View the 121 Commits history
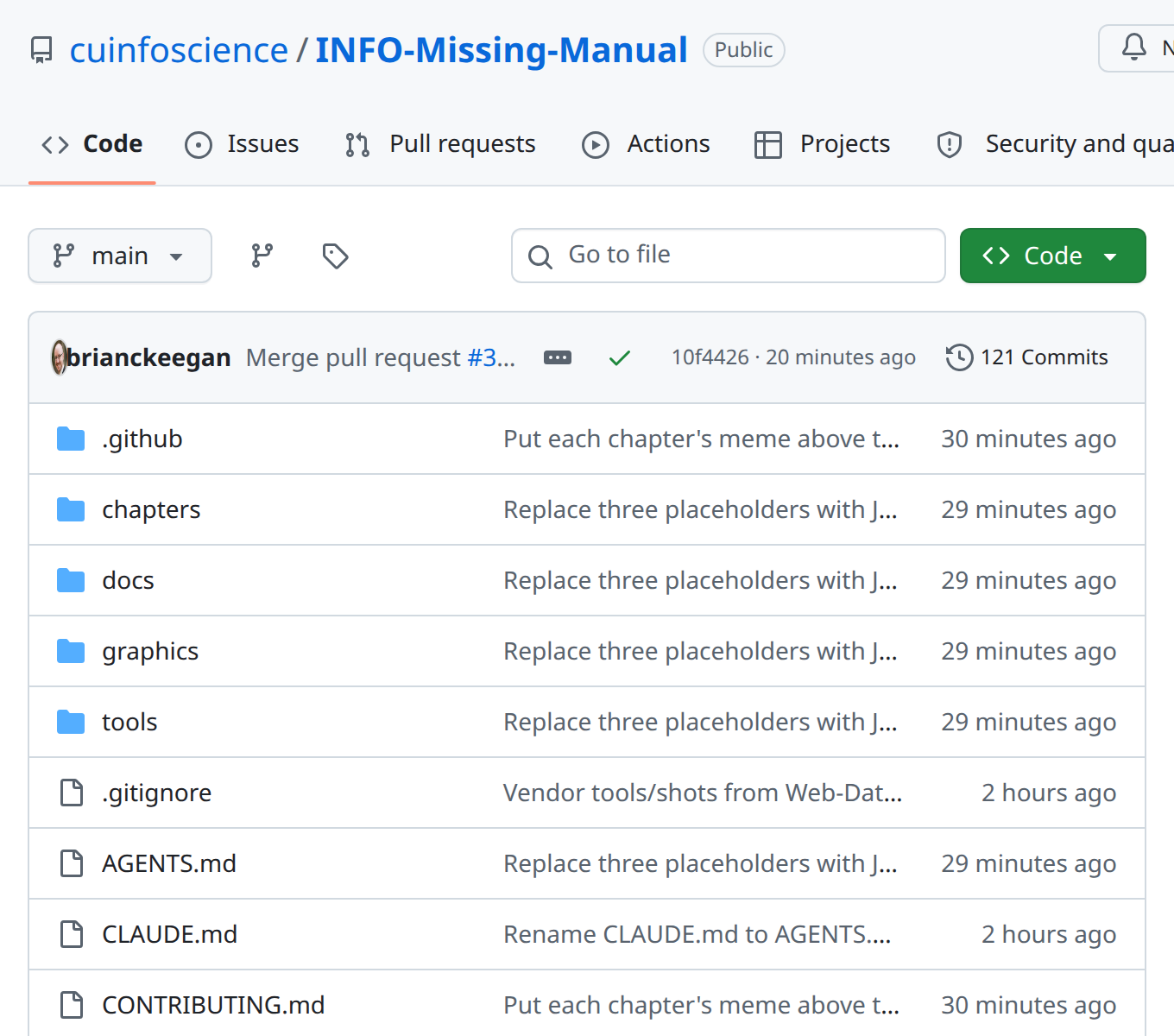 click(x=1027, y=357)
